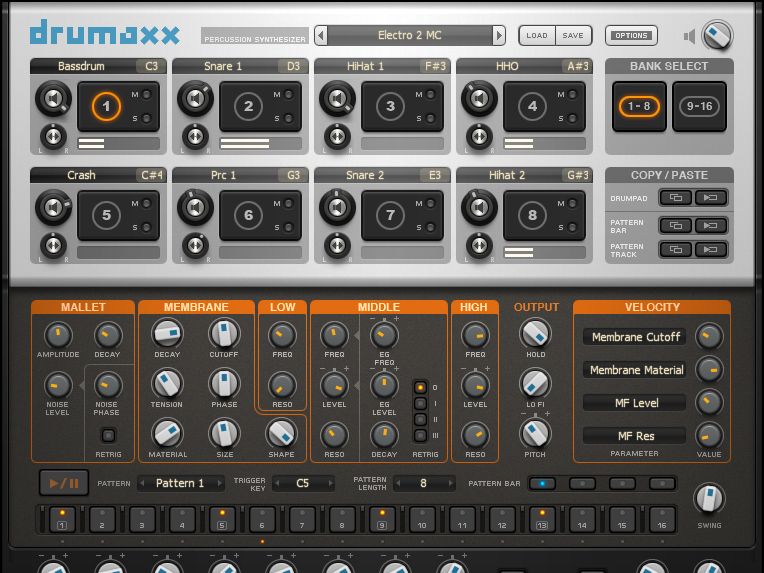The width and height of the screenshot is (764, 573).
Task: Select the third pattern bar
Action: [x=622, y=483]
